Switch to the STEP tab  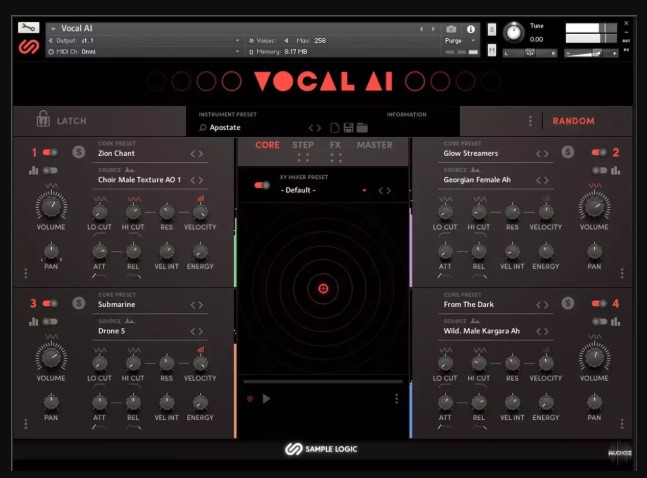(303, 145)
